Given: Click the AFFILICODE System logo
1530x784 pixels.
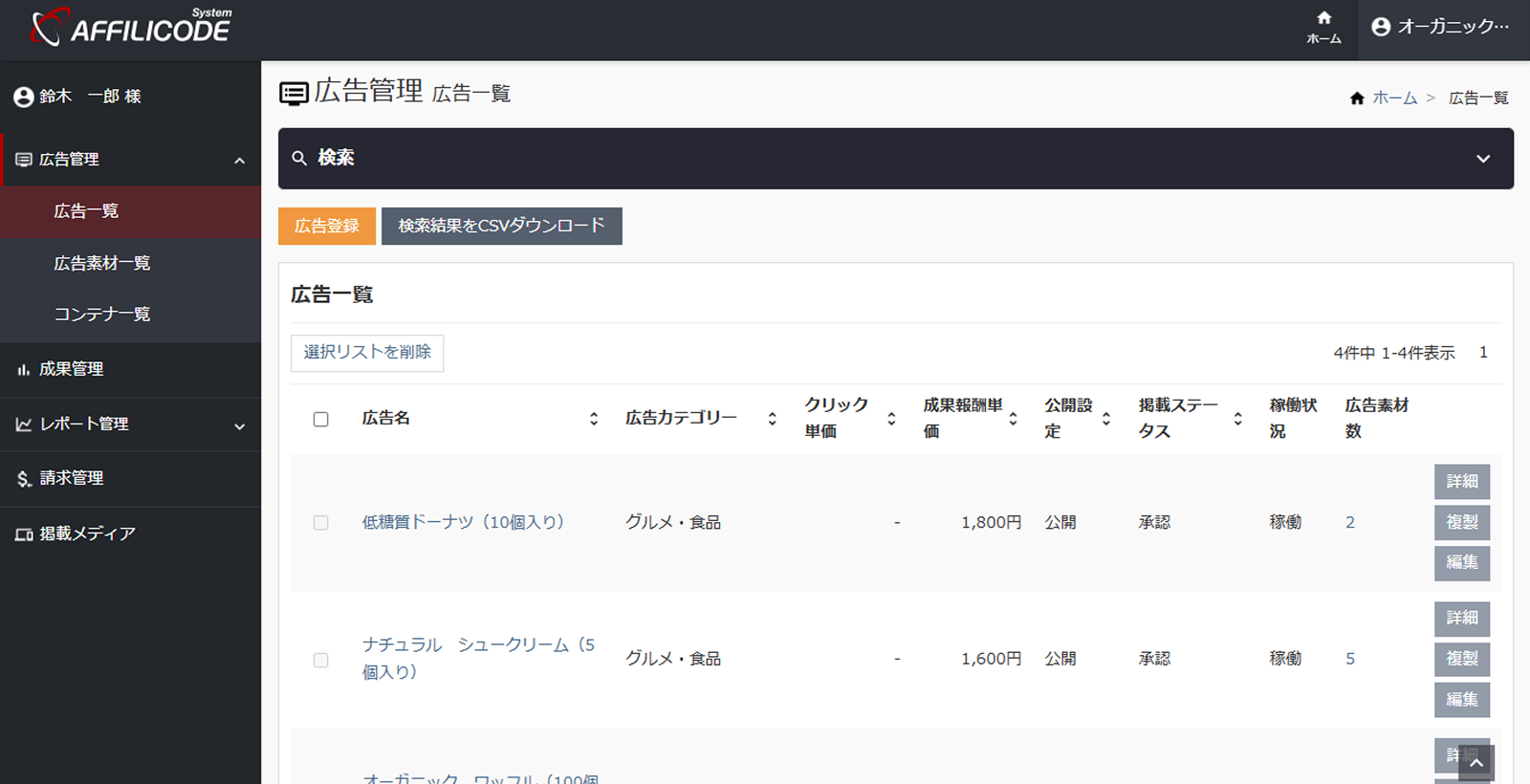Looking at the screenshot, I should click(x=131, y=27).
